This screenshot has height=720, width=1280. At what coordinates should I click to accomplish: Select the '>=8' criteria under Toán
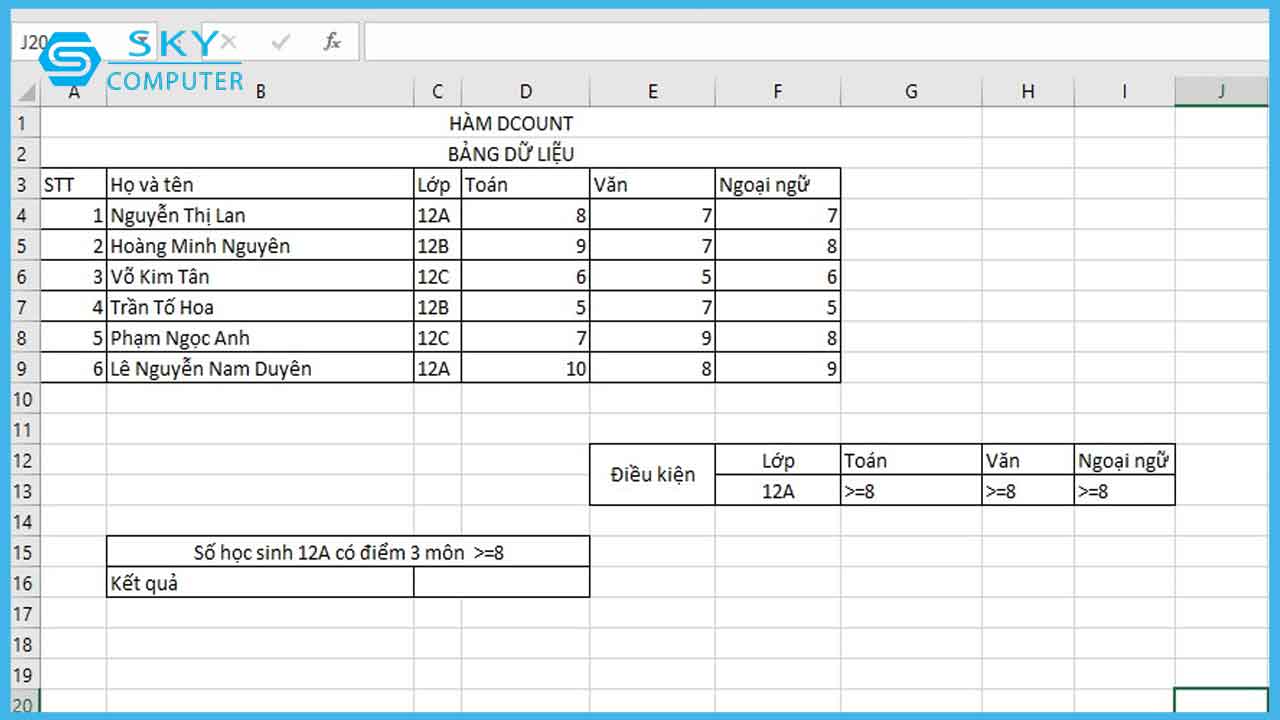[x=911, y=491]
